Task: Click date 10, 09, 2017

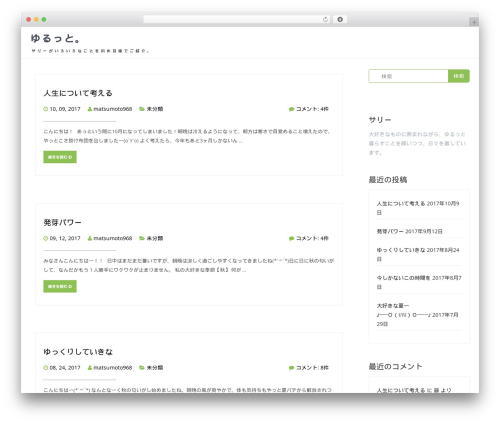Action: pyautogui.click(x=65, y=109)
